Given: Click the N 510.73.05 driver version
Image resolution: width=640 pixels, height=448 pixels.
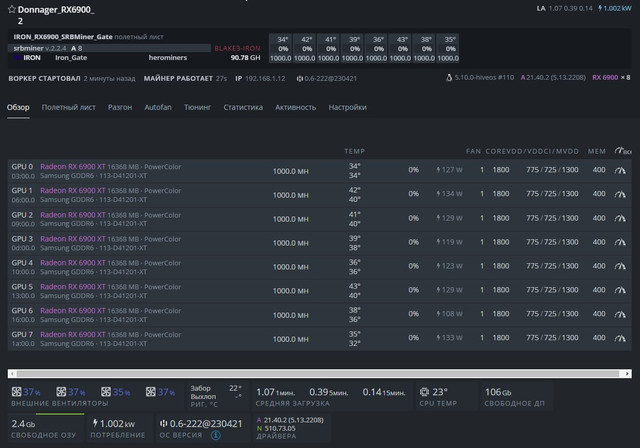Looking at the screenshot, I should (x=276, y=428).
